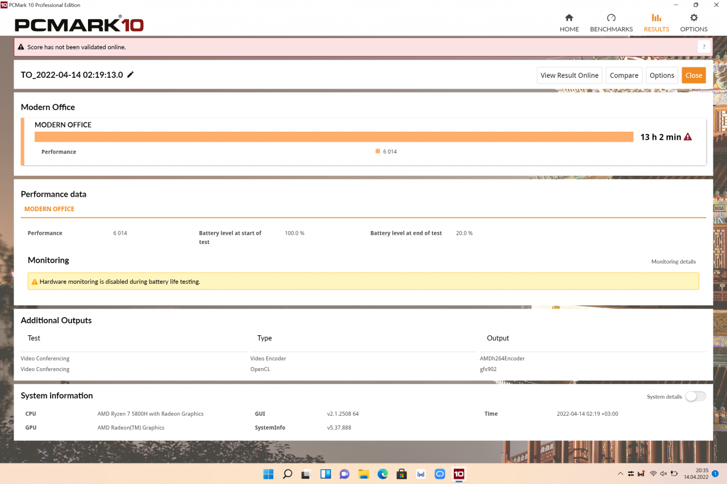727x484 pixels.
Task: Open Microsoft Edge from the taskbar
Action: [383, 474]
